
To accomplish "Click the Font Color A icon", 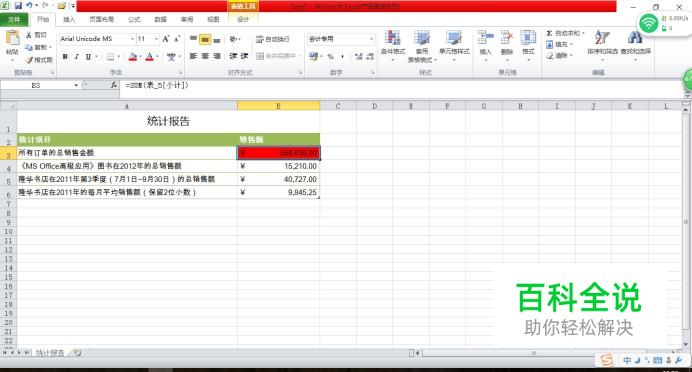I will click(150, 56).
